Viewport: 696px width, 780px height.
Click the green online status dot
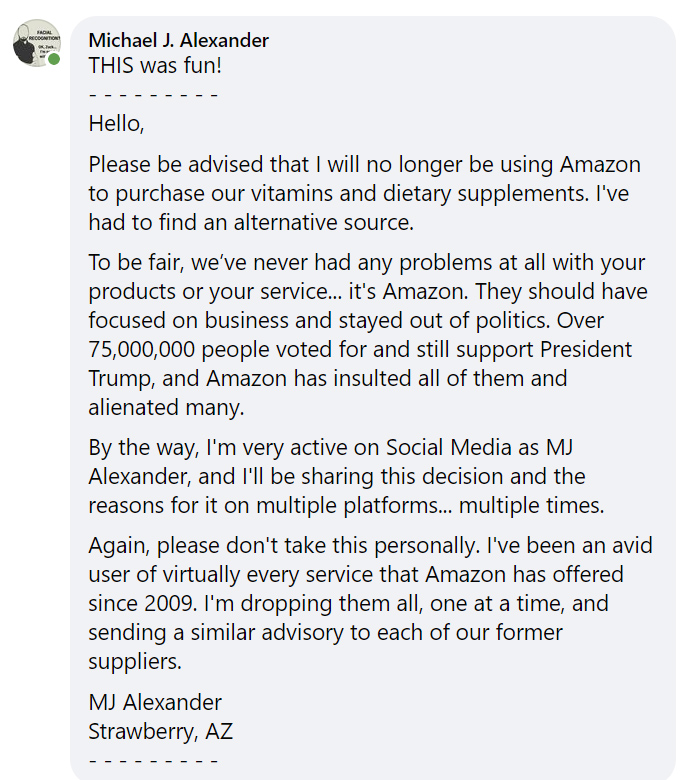54,59
